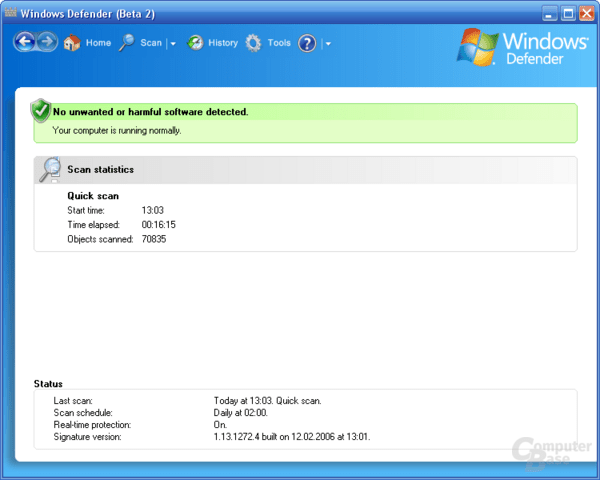Click the Start time value 13:03
This screenshot has width=600, height=480.
[x=153, y=210]
